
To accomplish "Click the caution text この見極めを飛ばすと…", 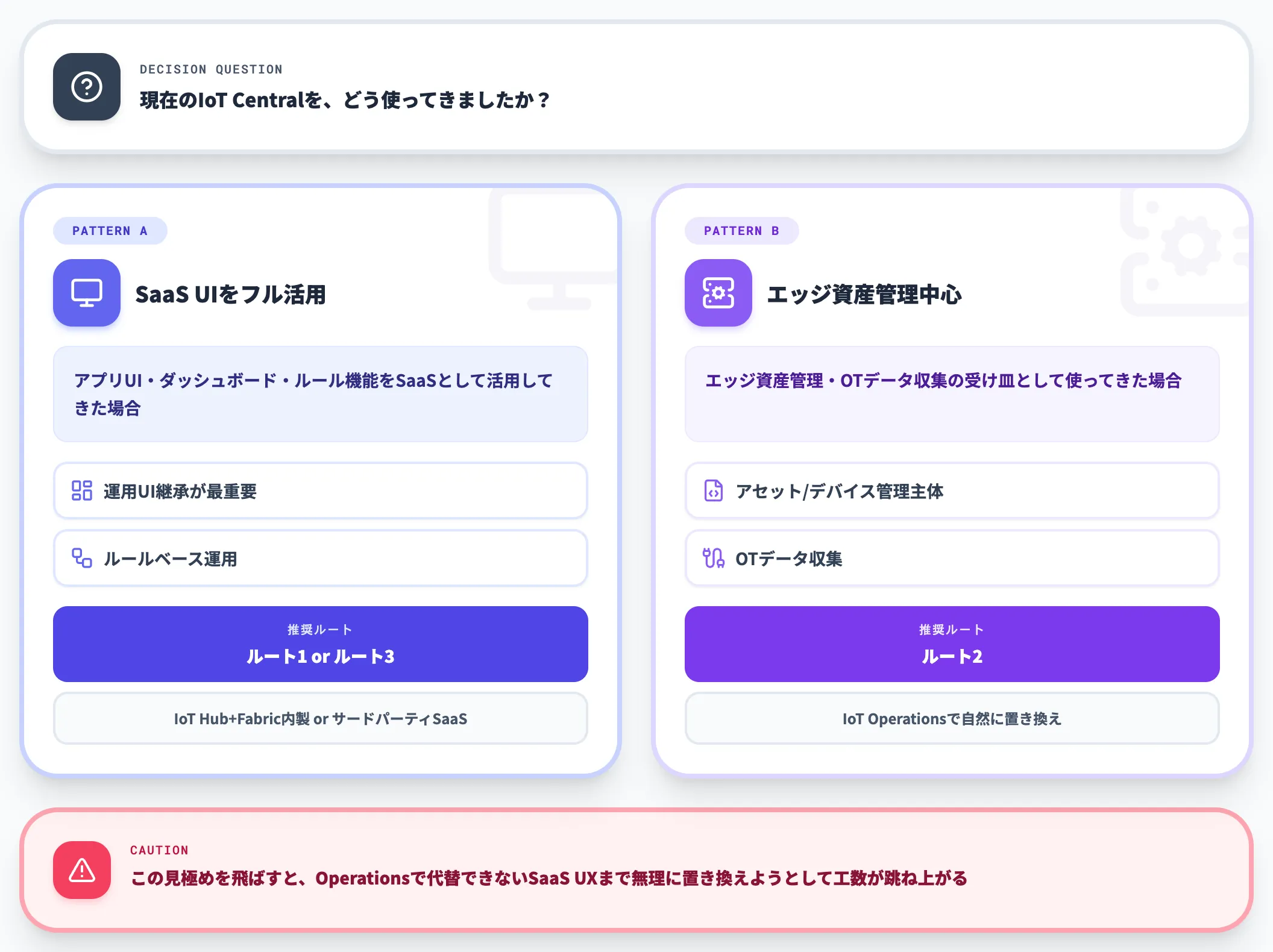I will (548, 878).
